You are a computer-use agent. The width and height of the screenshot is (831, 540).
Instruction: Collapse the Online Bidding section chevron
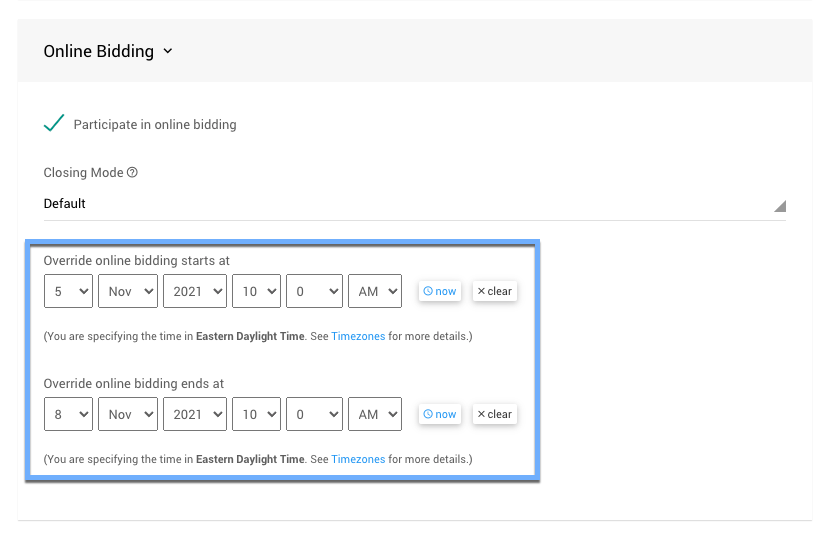click(x=167, y=51)
